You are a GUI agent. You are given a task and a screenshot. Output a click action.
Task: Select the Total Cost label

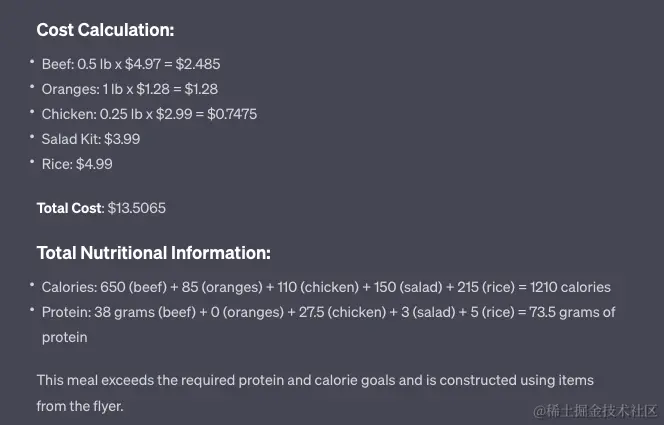pyautogui.click(x=70, y=208)
